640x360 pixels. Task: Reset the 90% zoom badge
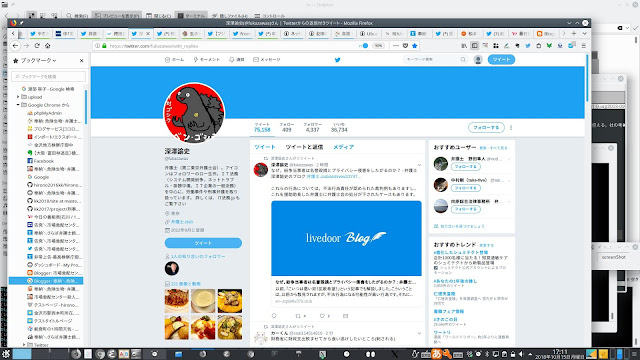tap(379, 46)
